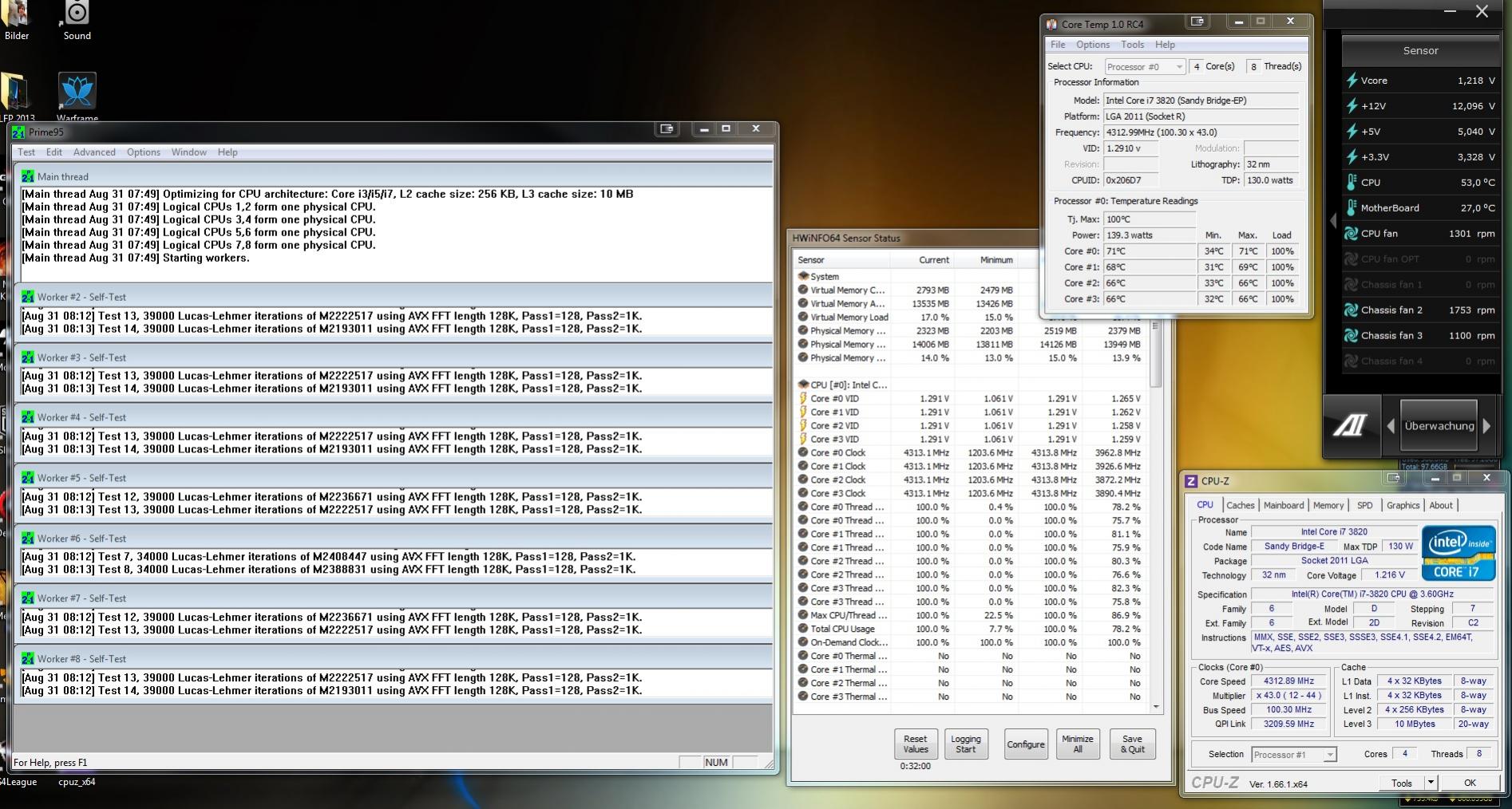Open the Warframe desktop shortcut icon
This screenshot has width=1512, height=809.
click(77, 92)
